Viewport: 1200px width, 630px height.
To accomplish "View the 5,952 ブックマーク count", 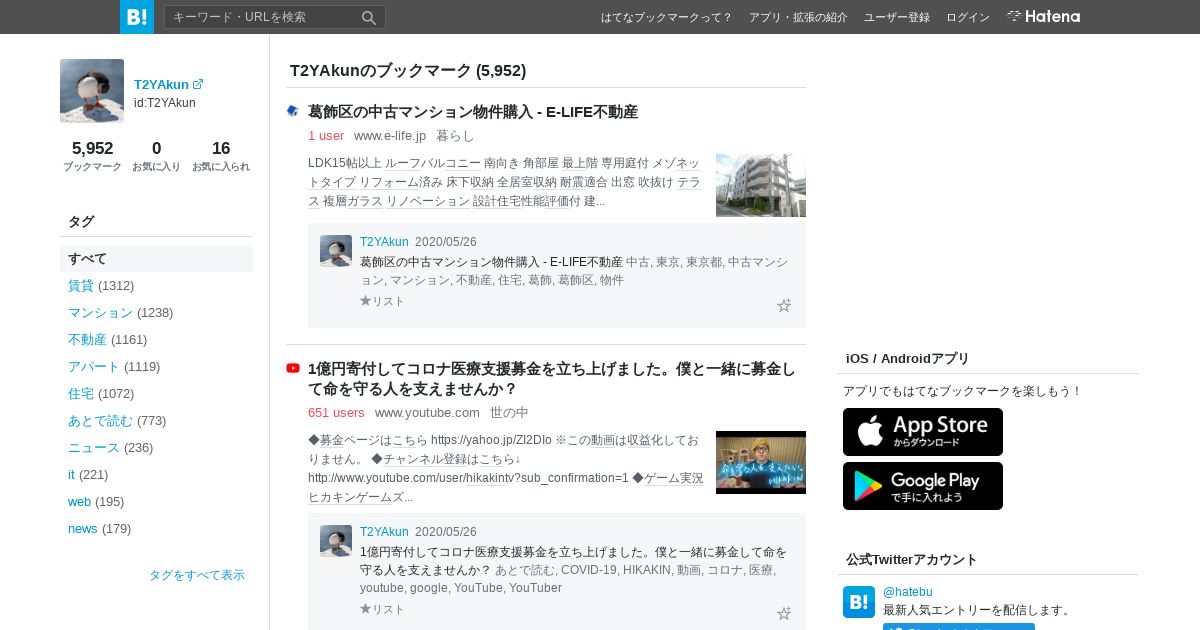I will coord(92,156).
